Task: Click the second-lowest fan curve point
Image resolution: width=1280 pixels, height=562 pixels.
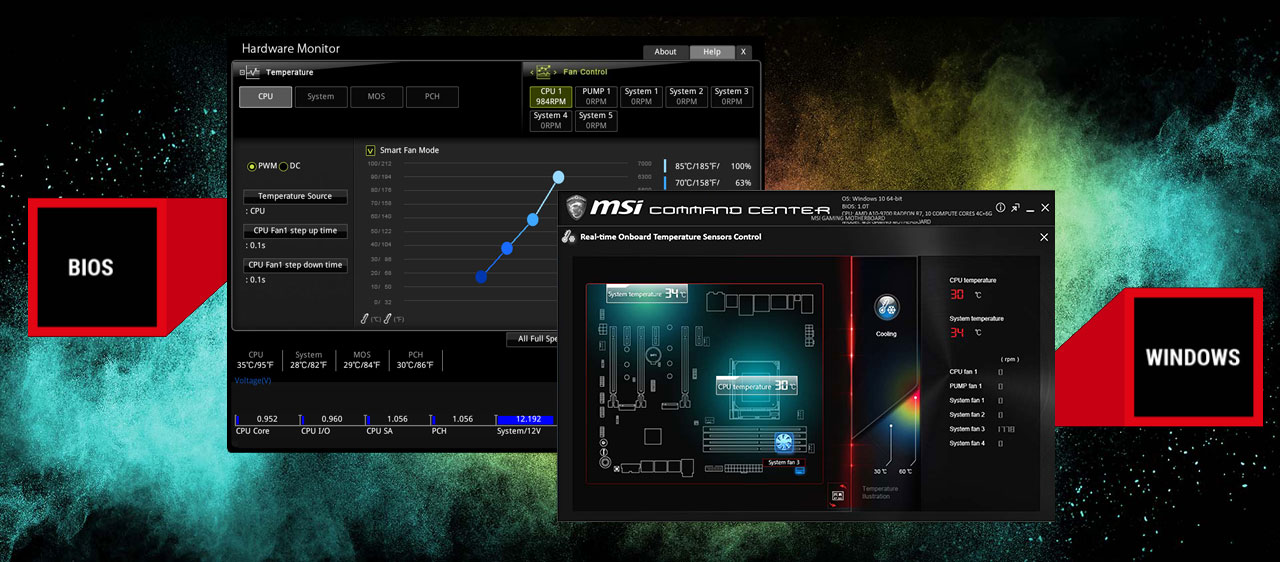Action: (507, 248)
